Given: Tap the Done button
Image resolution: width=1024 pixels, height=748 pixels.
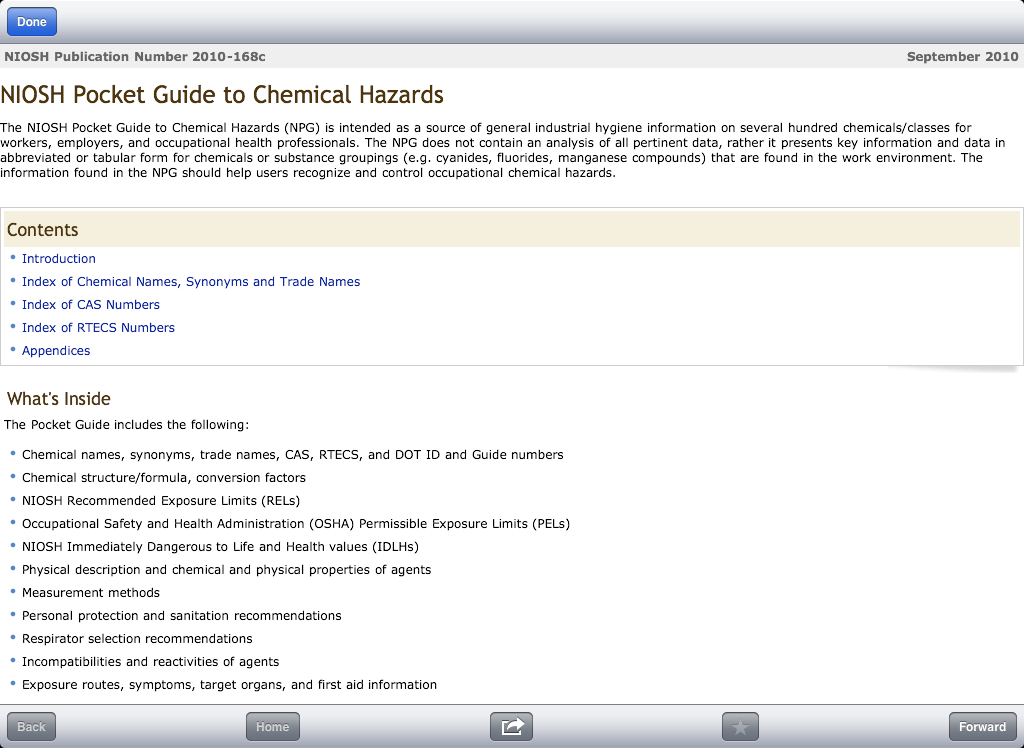Looking at the screenshot, I should (x=32, y=22).
